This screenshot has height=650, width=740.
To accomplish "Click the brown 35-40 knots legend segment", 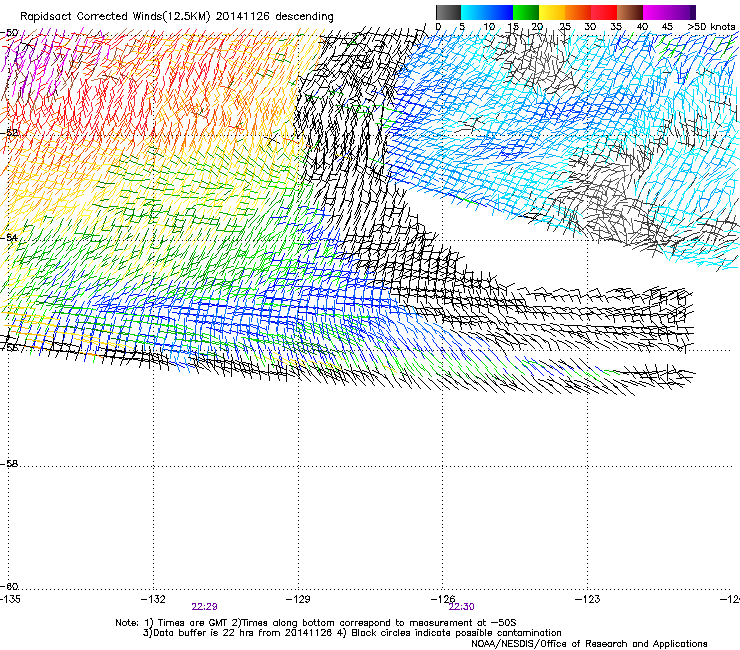I will coord(630,12).
